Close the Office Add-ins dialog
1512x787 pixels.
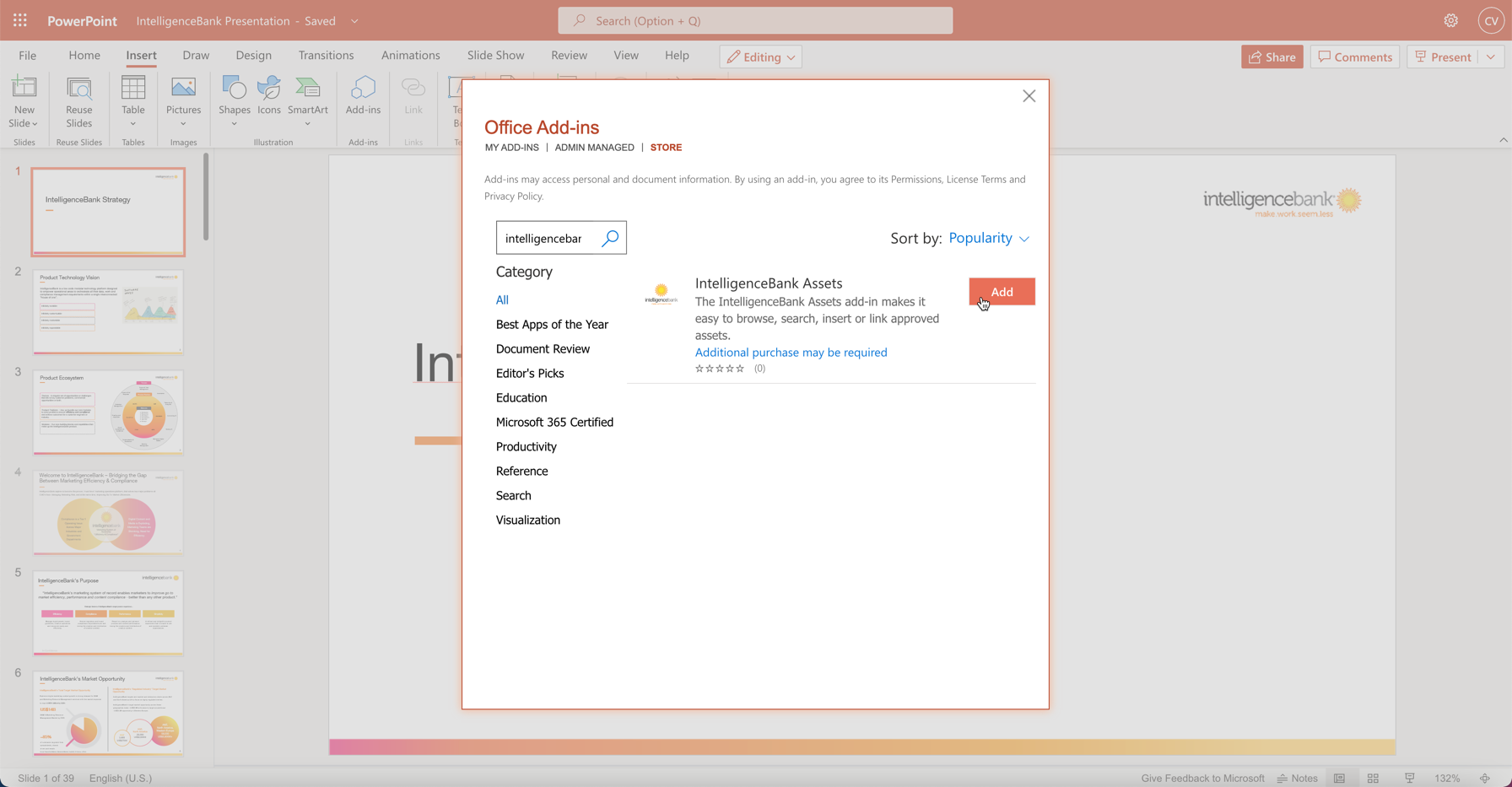(1029, 96)
